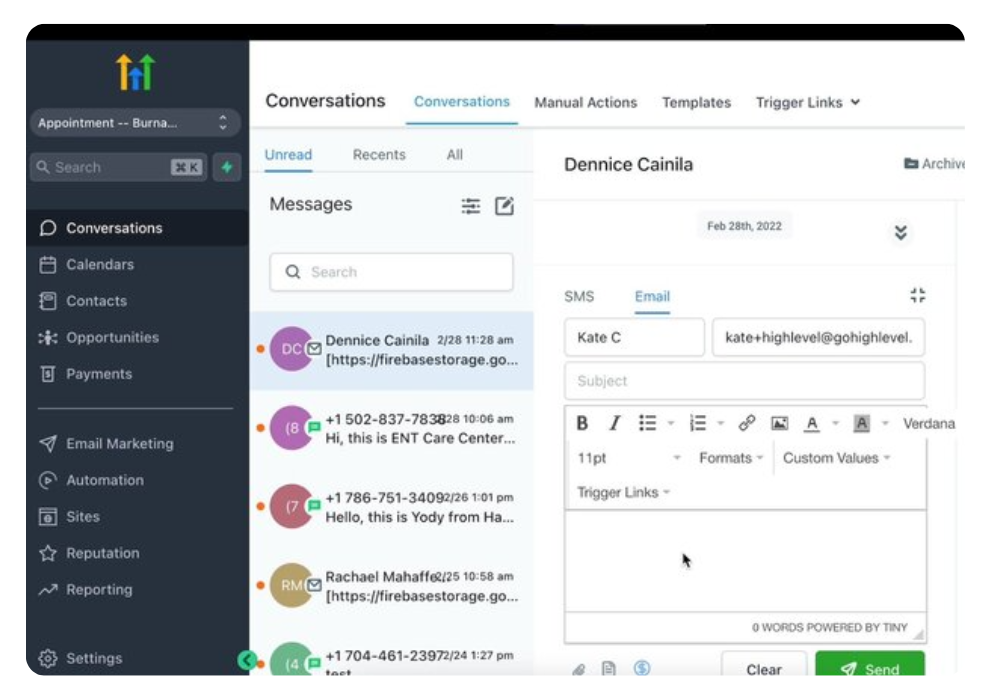The image size is (1000, 700).
Task: Select the SMS tab
Action: (579, 296)
